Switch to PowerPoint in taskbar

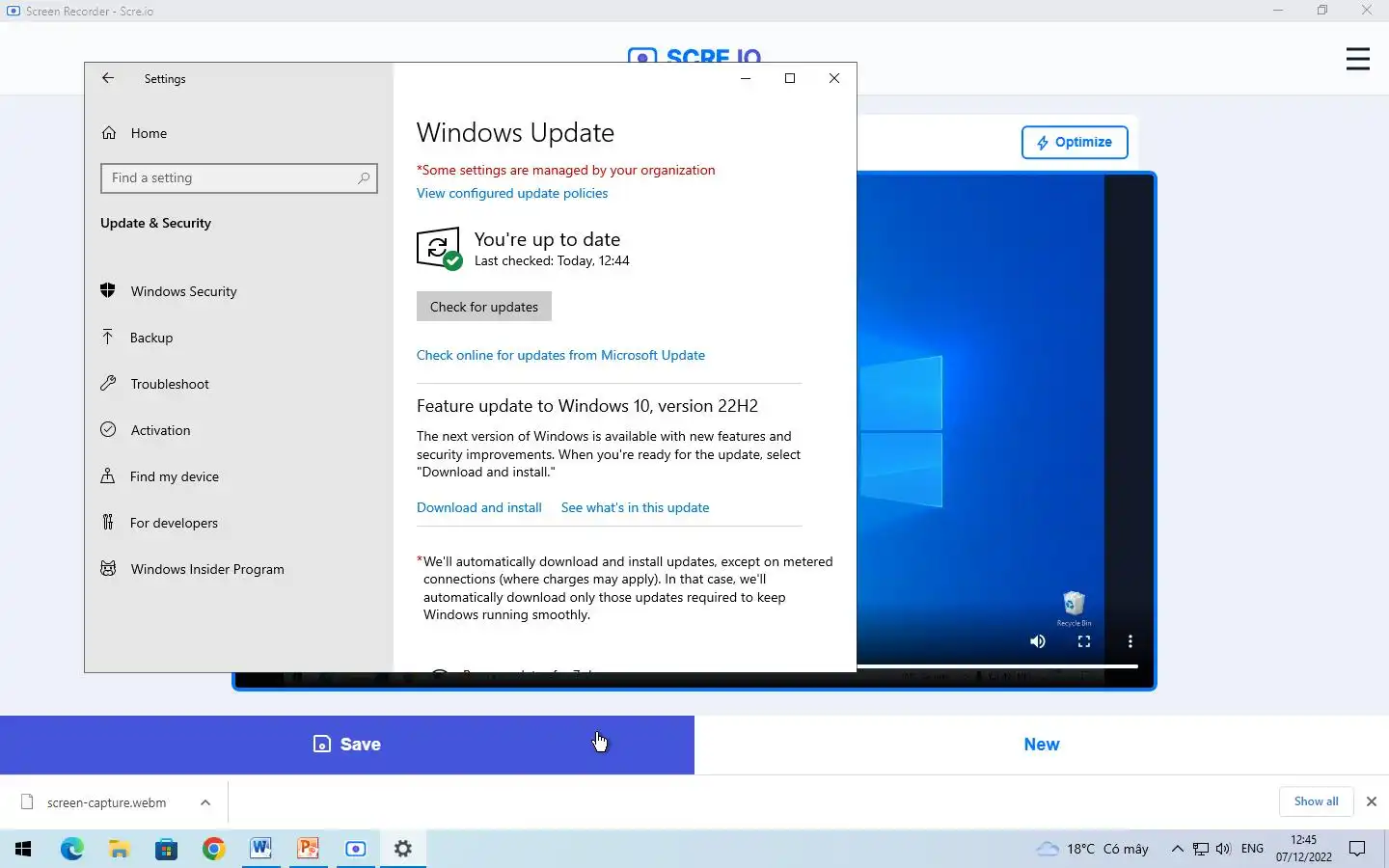pyautogui.click(x=309, y=849)
